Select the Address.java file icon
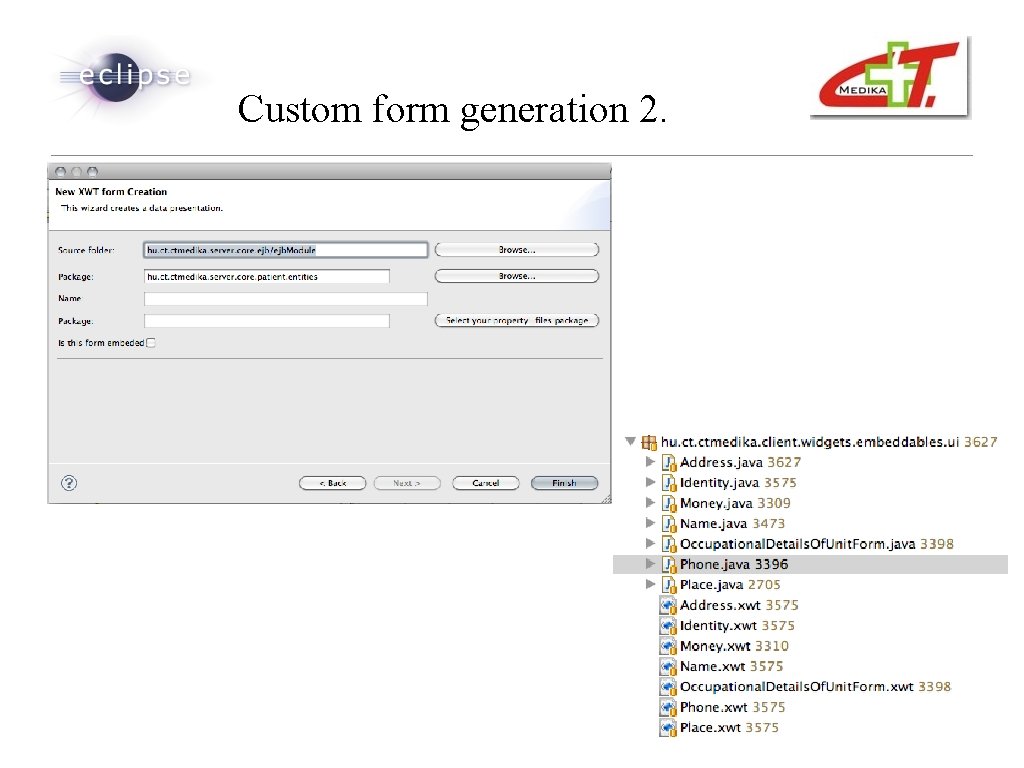 pos(669,462)
